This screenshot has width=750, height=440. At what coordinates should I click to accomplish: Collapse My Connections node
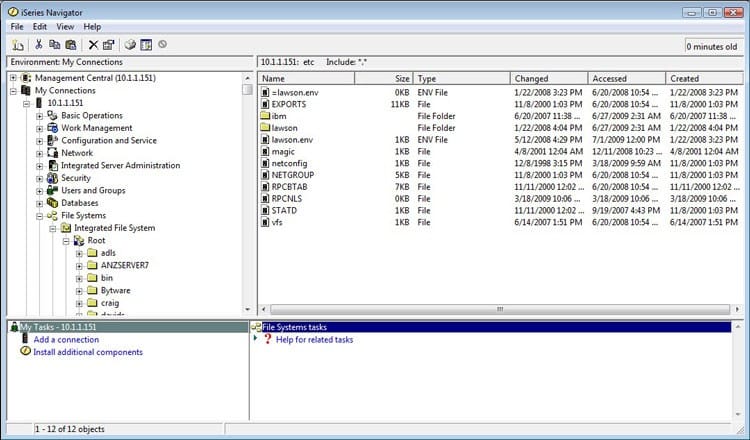[13, 90]
